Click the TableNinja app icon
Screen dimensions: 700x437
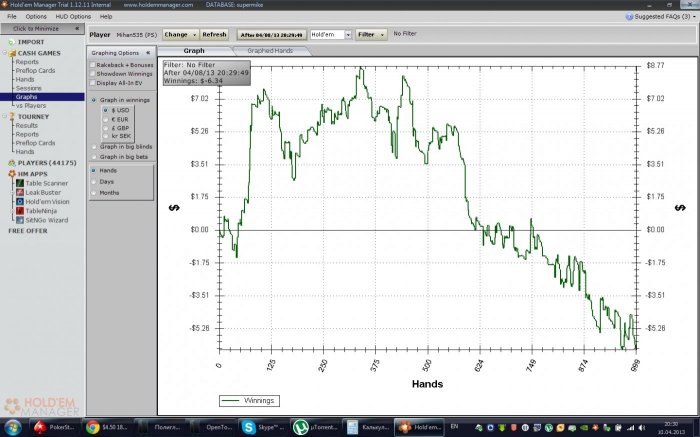tap(19, 211)
